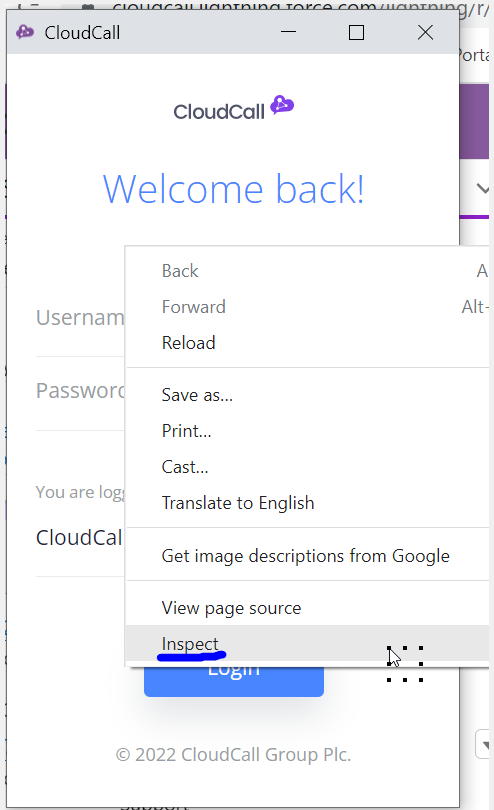Click CloudCall app icon in title bar

tap(25, 33)
